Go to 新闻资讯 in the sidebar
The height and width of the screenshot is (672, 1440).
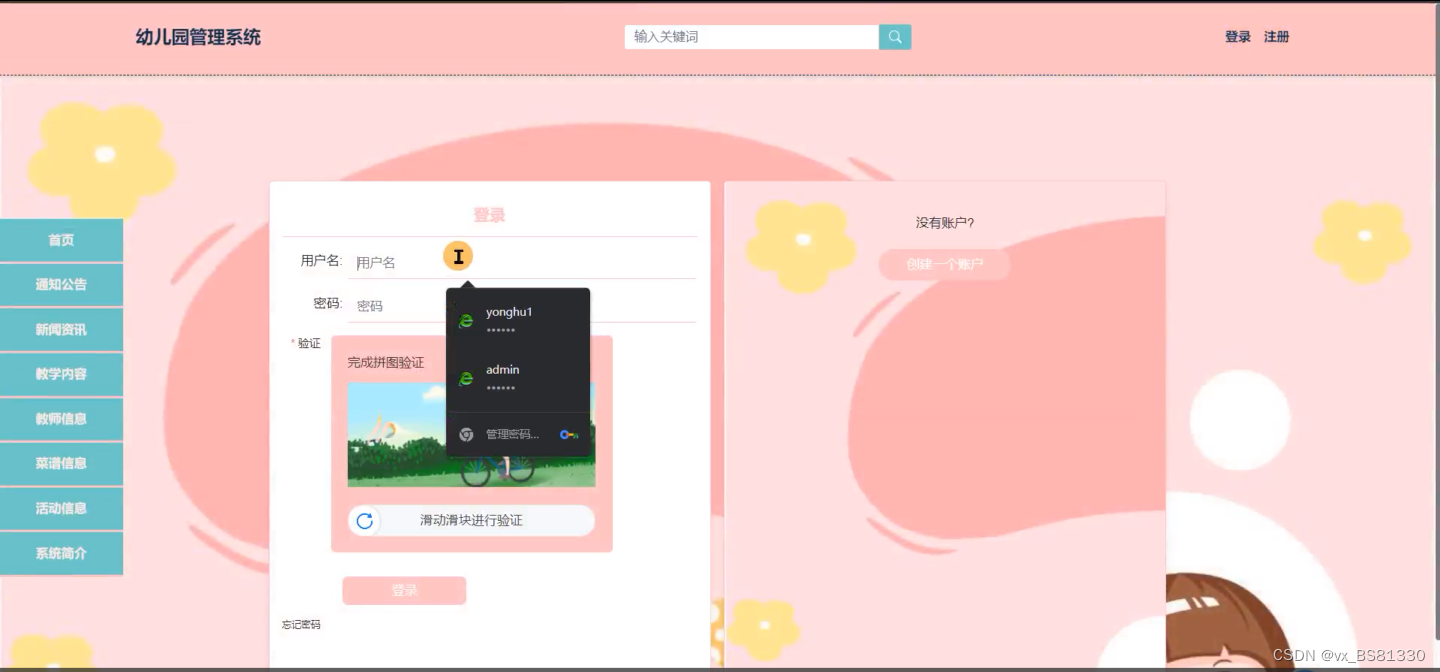click(61, 330)
